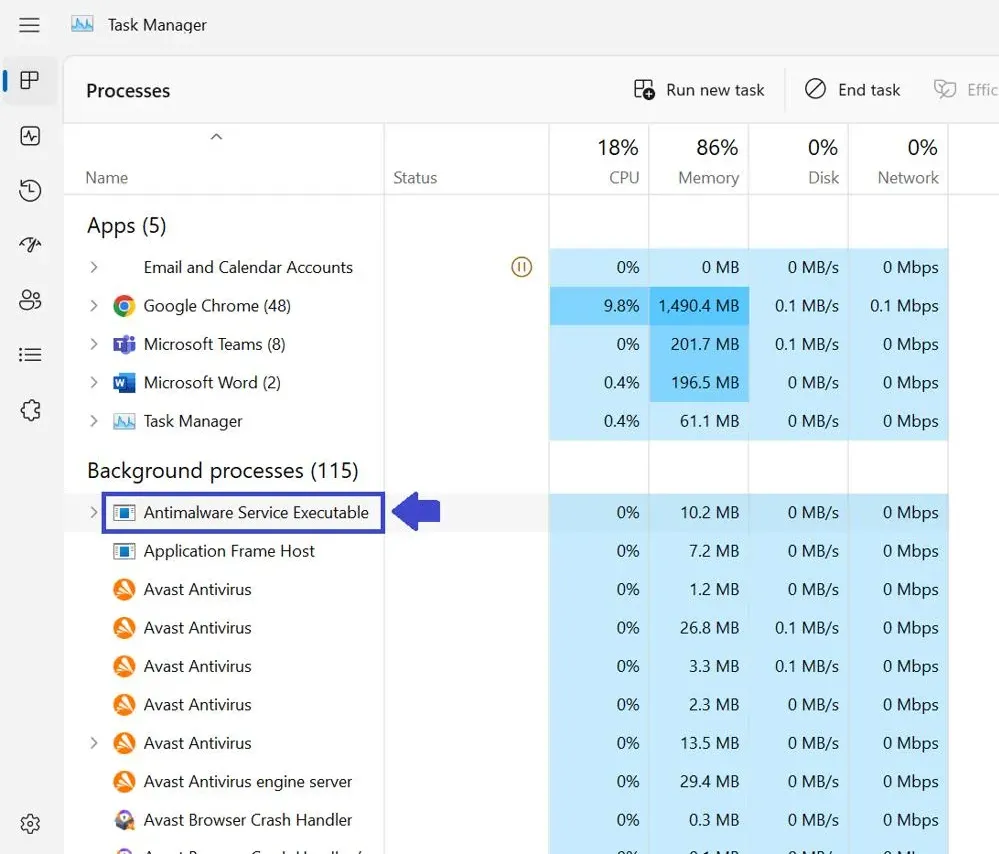999x854 pixels.
Task: Sort processes by Name column
Action: [224, 159]
